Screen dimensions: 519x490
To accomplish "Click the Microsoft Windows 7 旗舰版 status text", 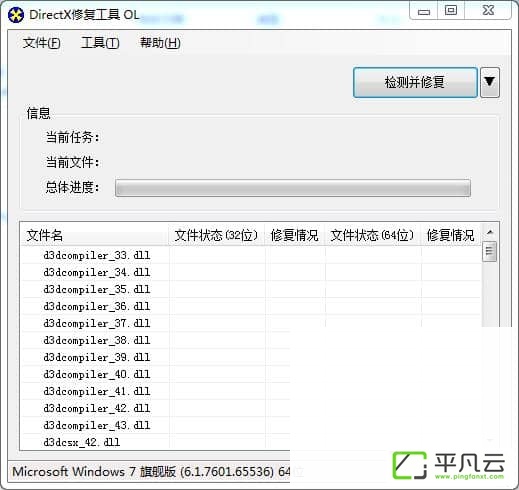I will coord(151,472).
